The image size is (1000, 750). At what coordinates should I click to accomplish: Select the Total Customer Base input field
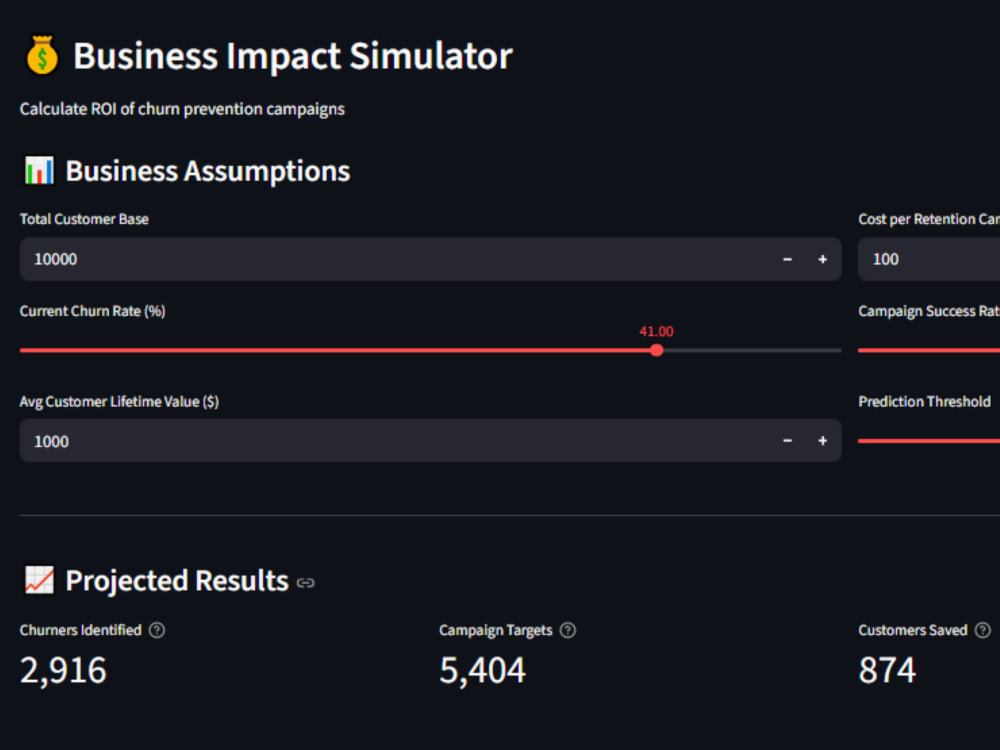[300, 259]
